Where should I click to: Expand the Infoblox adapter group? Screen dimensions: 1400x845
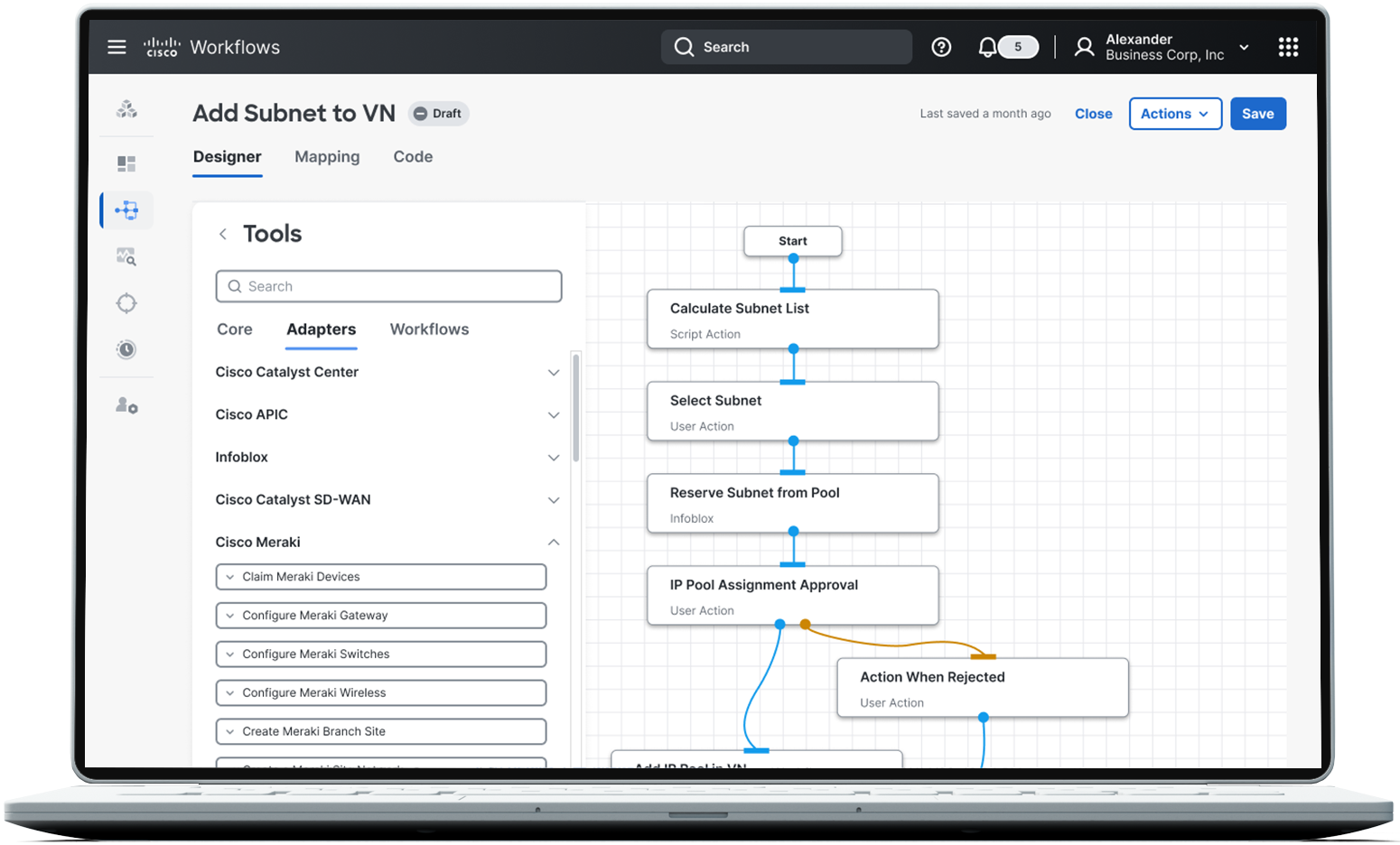554,458
